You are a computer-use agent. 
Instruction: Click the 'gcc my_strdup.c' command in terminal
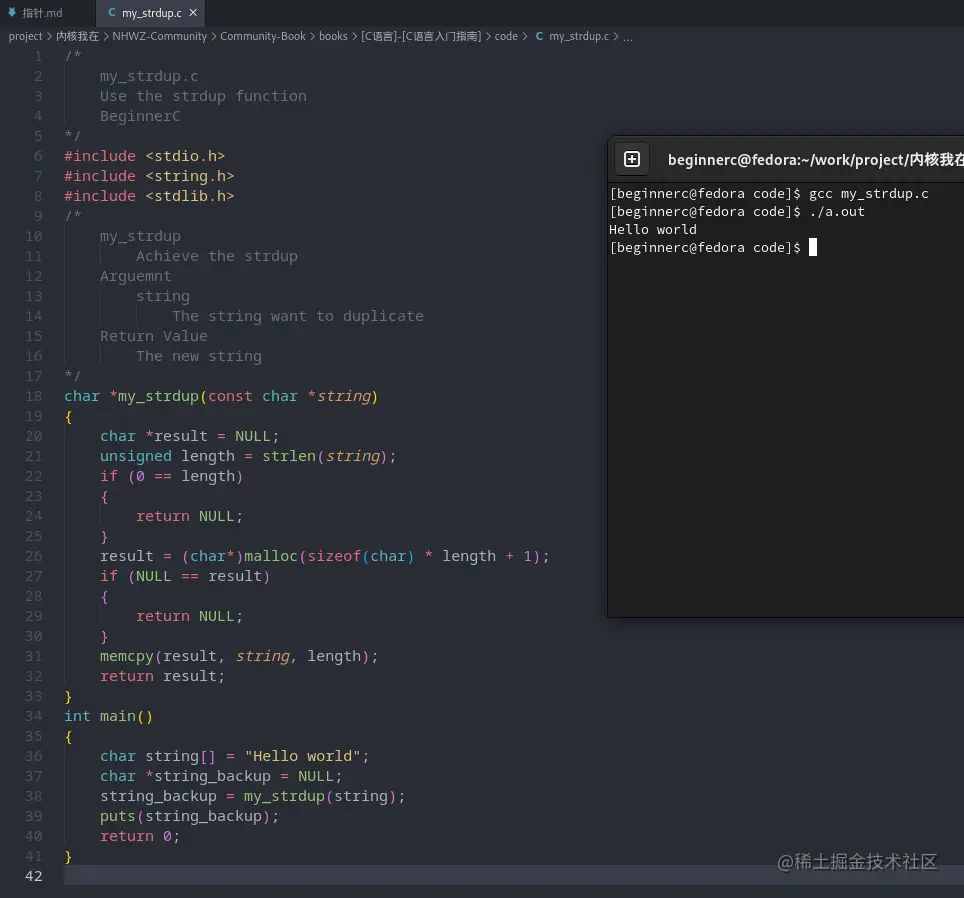(869, 194)
